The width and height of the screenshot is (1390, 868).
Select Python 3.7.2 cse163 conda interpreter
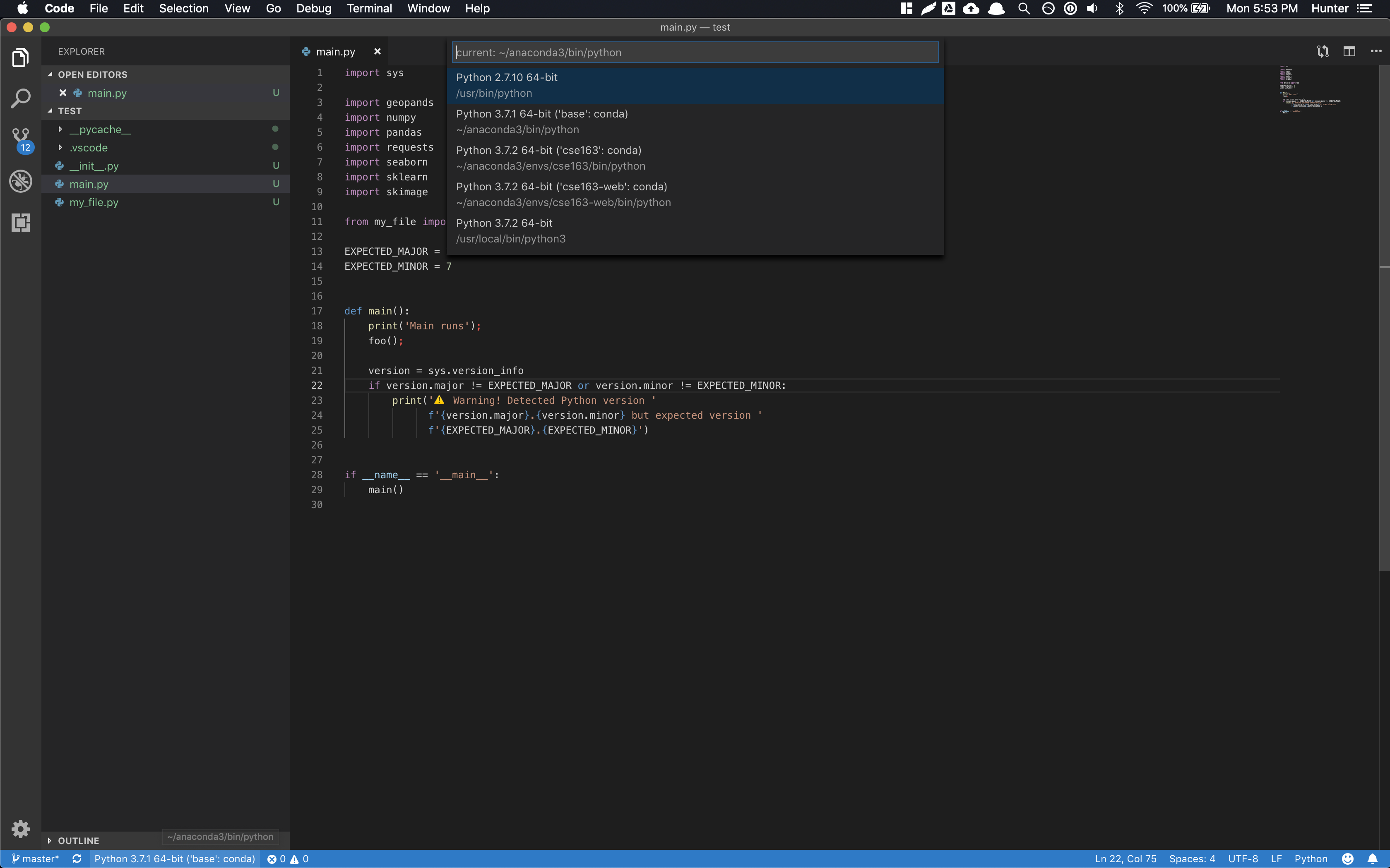tap(695, 158)
